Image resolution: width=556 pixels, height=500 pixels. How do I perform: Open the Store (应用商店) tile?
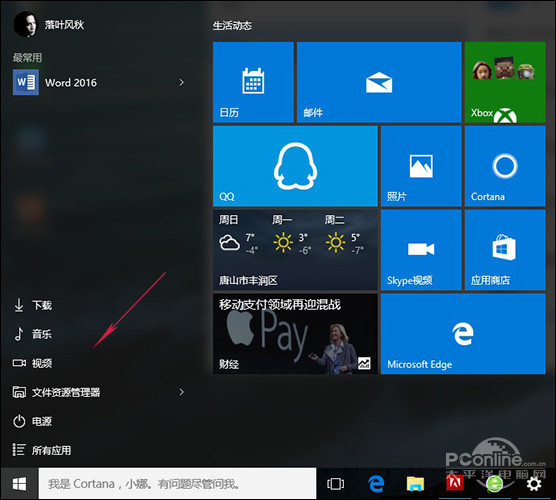(505, 250)
